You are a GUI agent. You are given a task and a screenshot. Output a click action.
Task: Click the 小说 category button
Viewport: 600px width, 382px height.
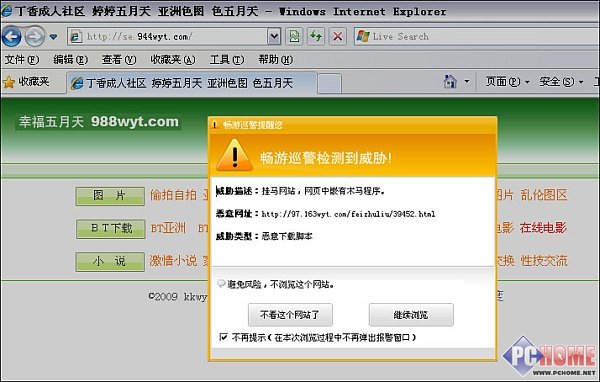pyautogui.click(x=110, y=261)
